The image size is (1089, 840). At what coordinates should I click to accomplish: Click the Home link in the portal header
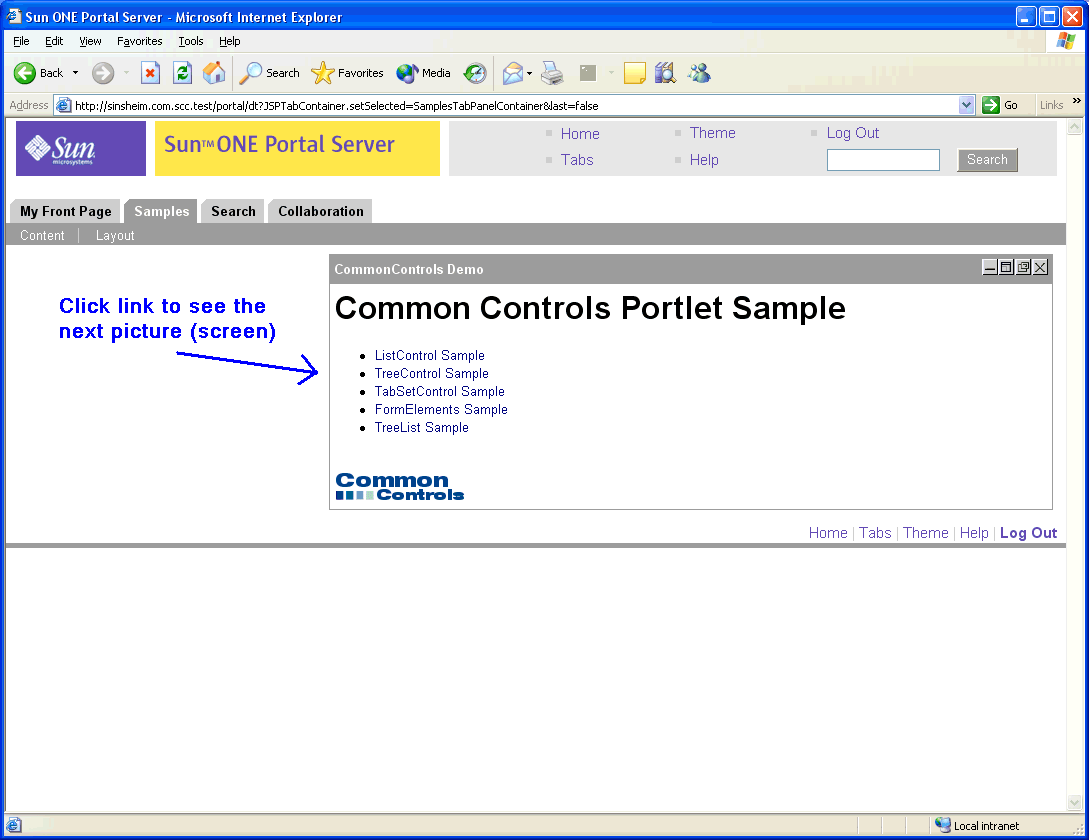coord(580,133)
